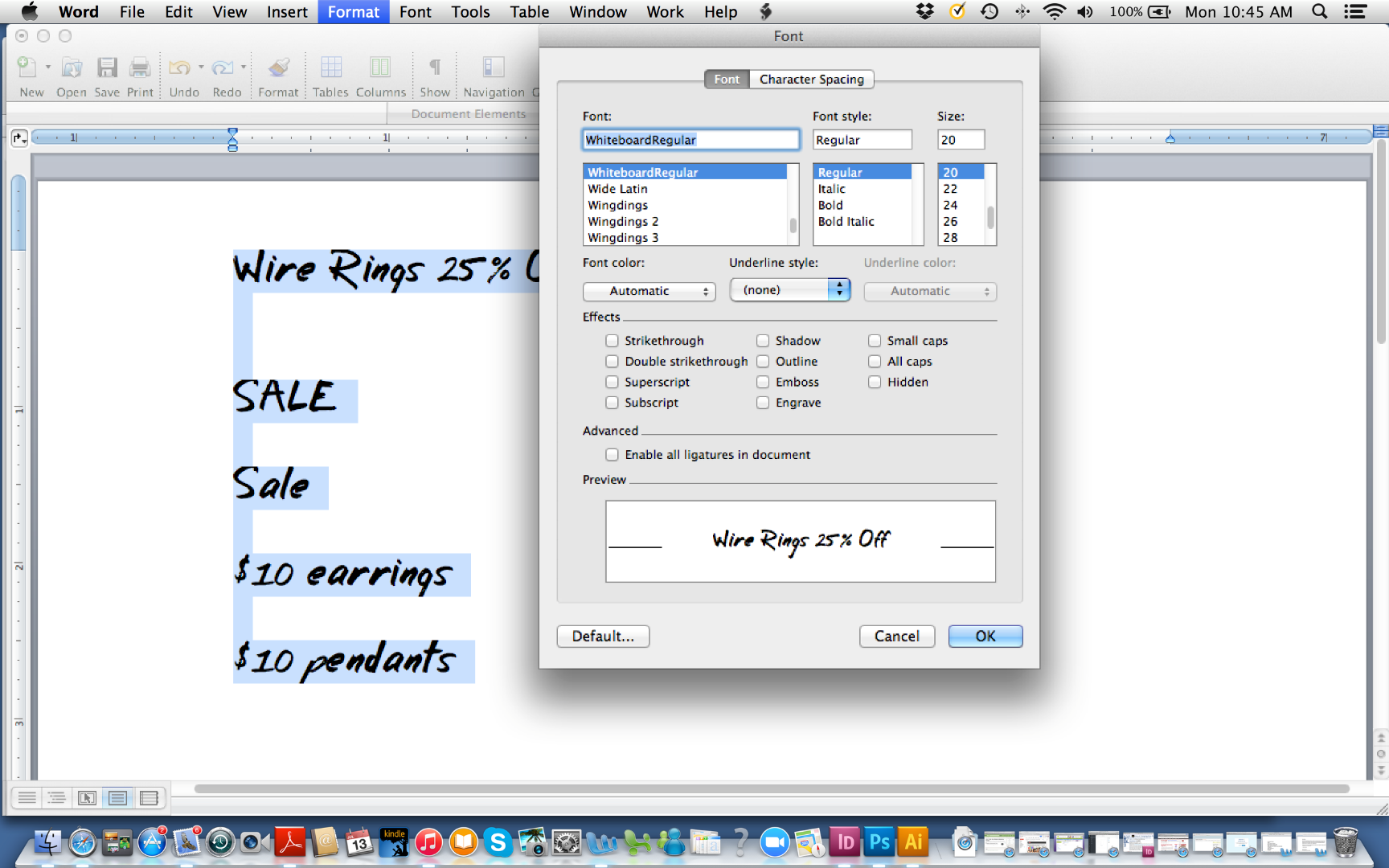Screen dimensions: 1389x868
Task: Open the Font color dropdown
Action: 649,291
